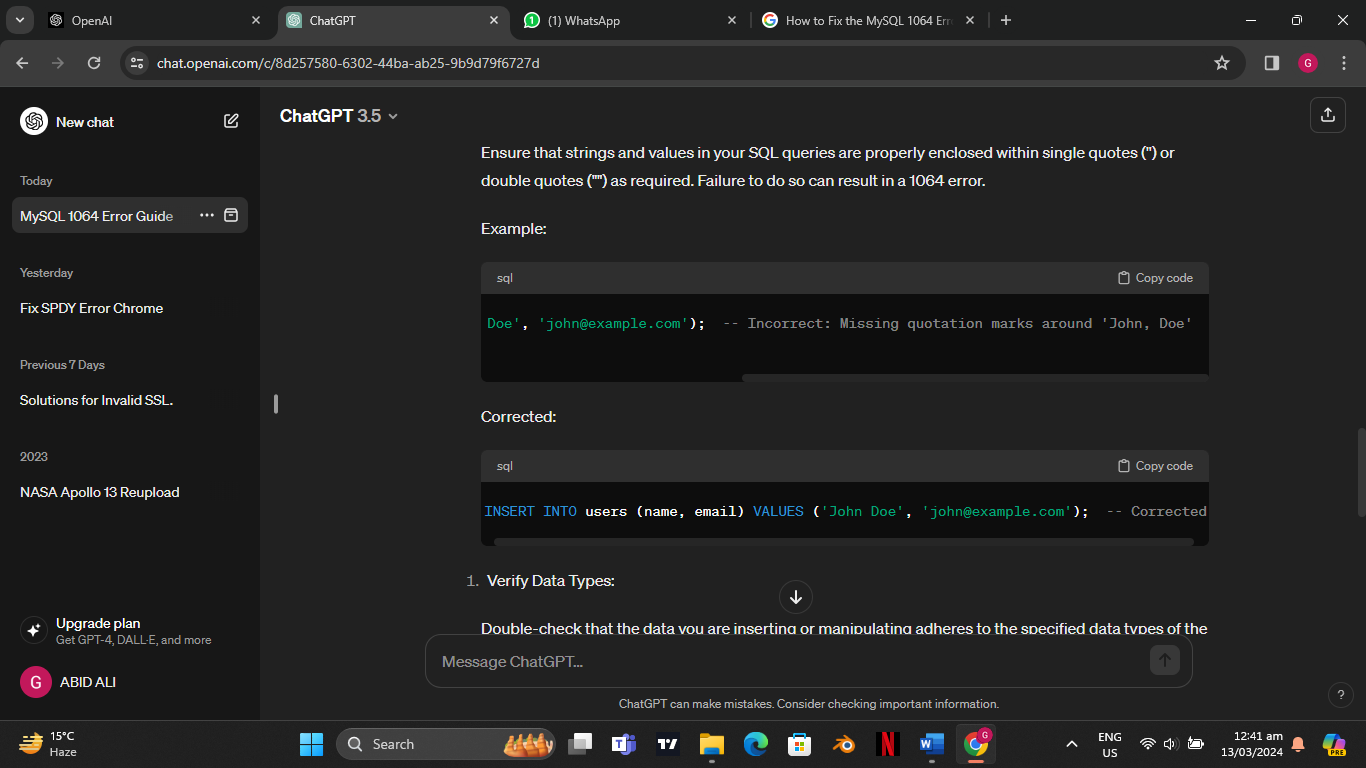Open the help question mark icon
The height and width of the screenshot is (768, 1366).
click(1341, 694)
